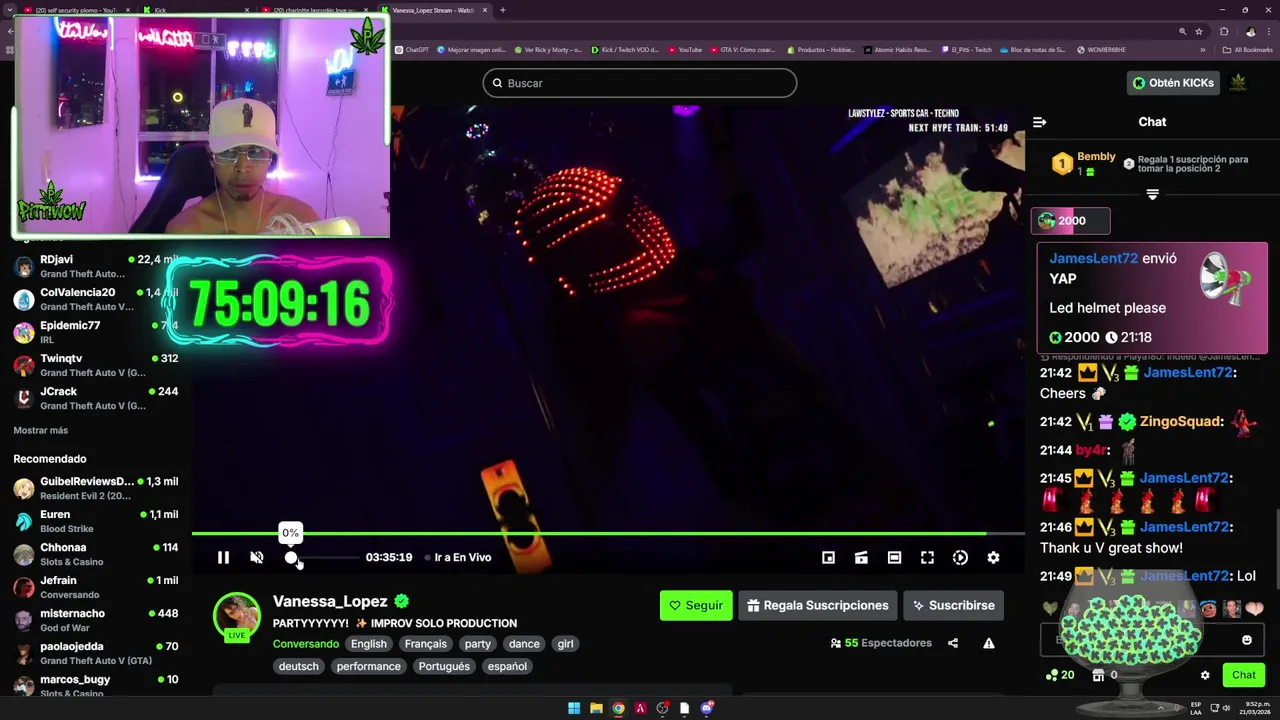Screen dimensions: 1280x720
Task: Open JCrack channel in sidebar
Action: tap(96, 398)
